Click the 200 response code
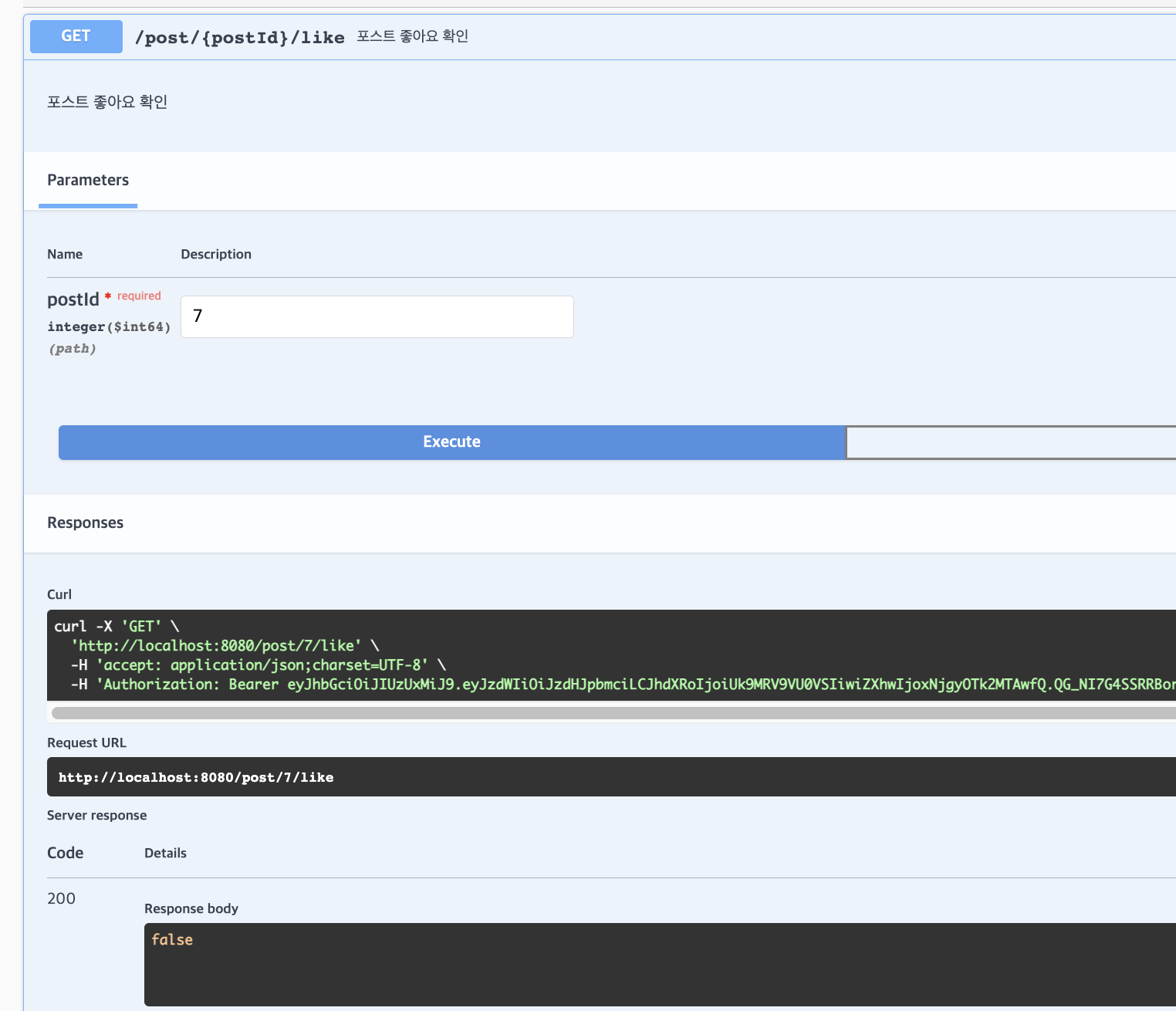The height and width of the screenshot is (1011, 1176). (x=62, y=898)
